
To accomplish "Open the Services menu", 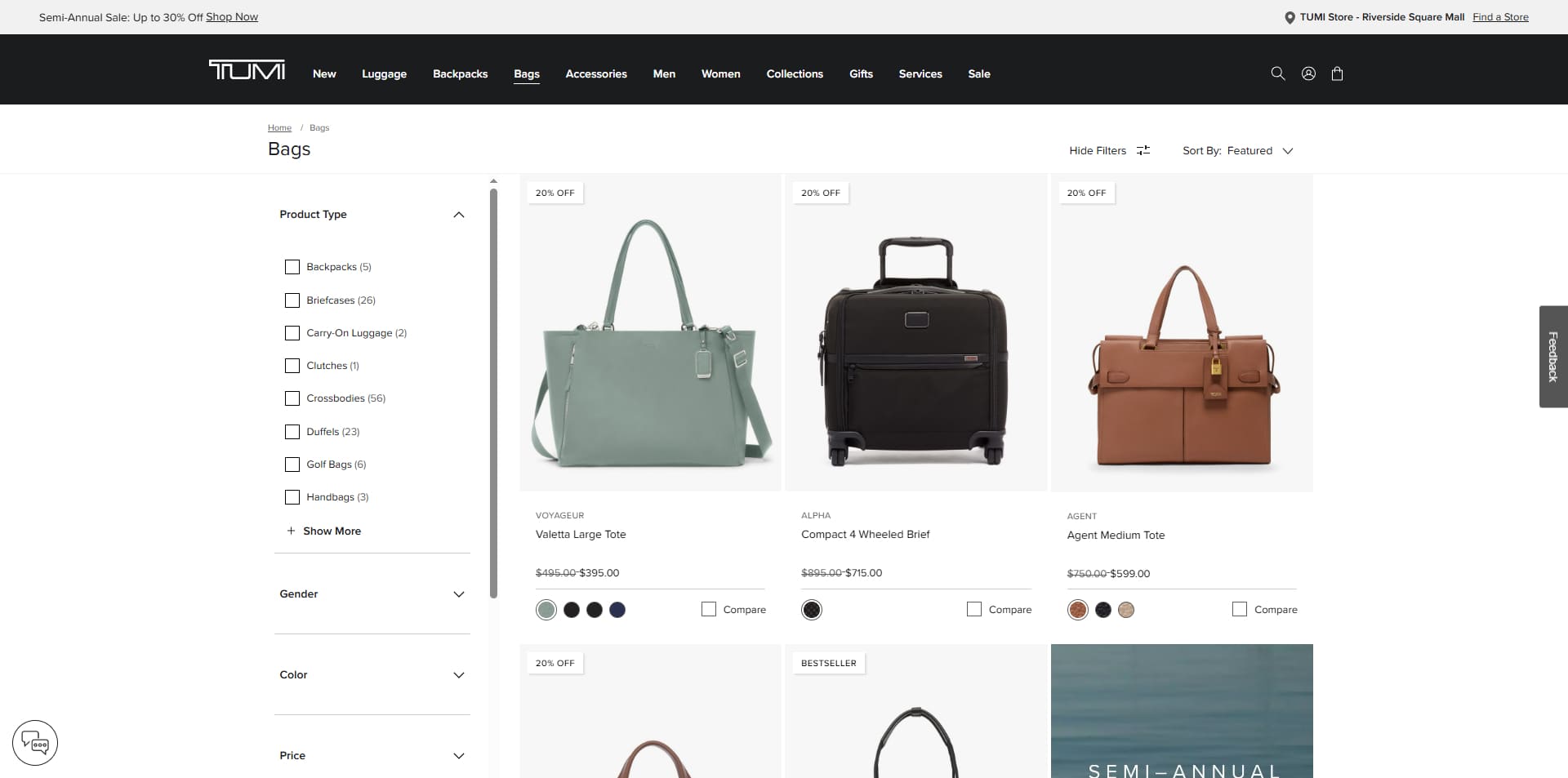I will pos(920,73).
